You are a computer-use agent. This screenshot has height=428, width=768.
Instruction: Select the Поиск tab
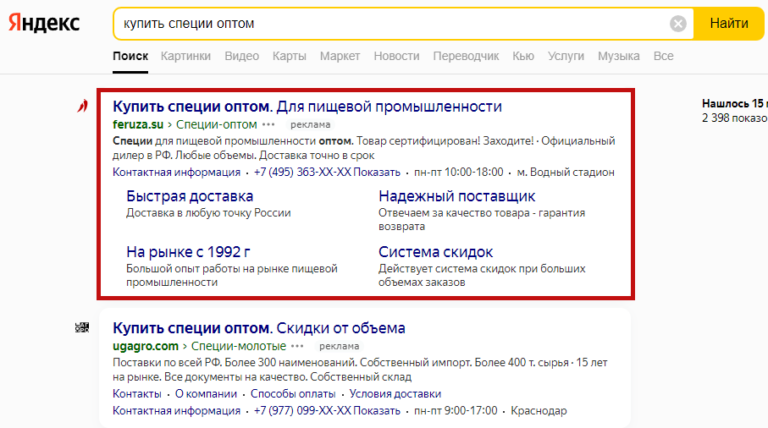[x=130, y=56]
